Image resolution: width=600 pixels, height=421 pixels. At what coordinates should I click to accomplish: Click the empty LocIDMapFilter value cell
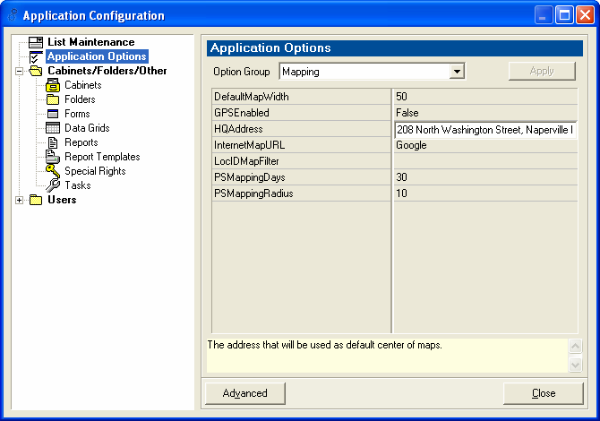[x=485, y=161]
